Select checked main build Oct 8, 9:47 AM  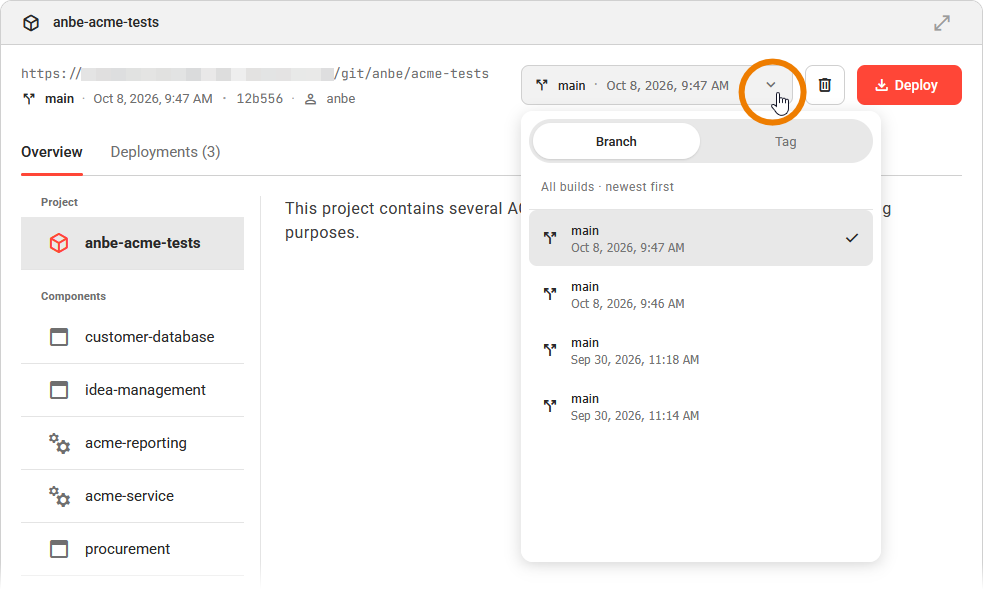click(701, 238)
